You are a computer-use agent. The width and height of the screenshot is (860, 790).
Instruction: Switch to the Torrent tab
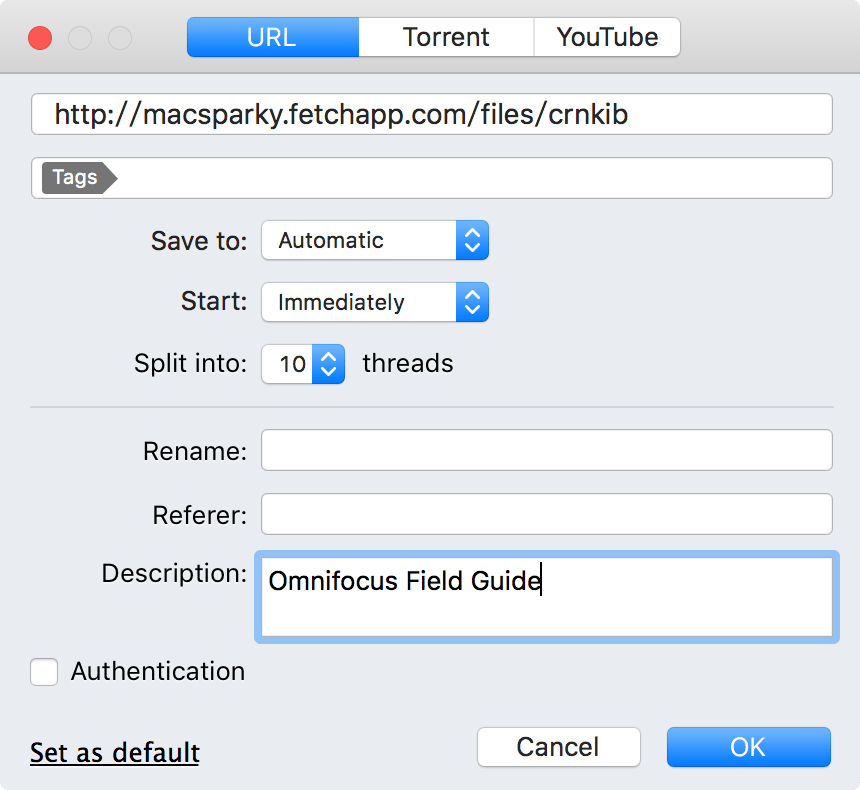446,37
